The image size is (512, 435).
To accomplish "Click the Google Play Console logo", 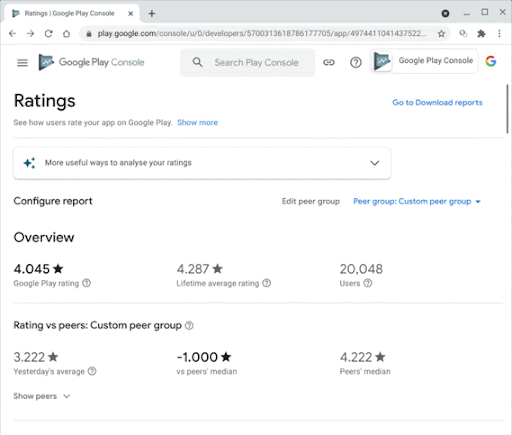I will pyautogui.click(x=91, y=62).
